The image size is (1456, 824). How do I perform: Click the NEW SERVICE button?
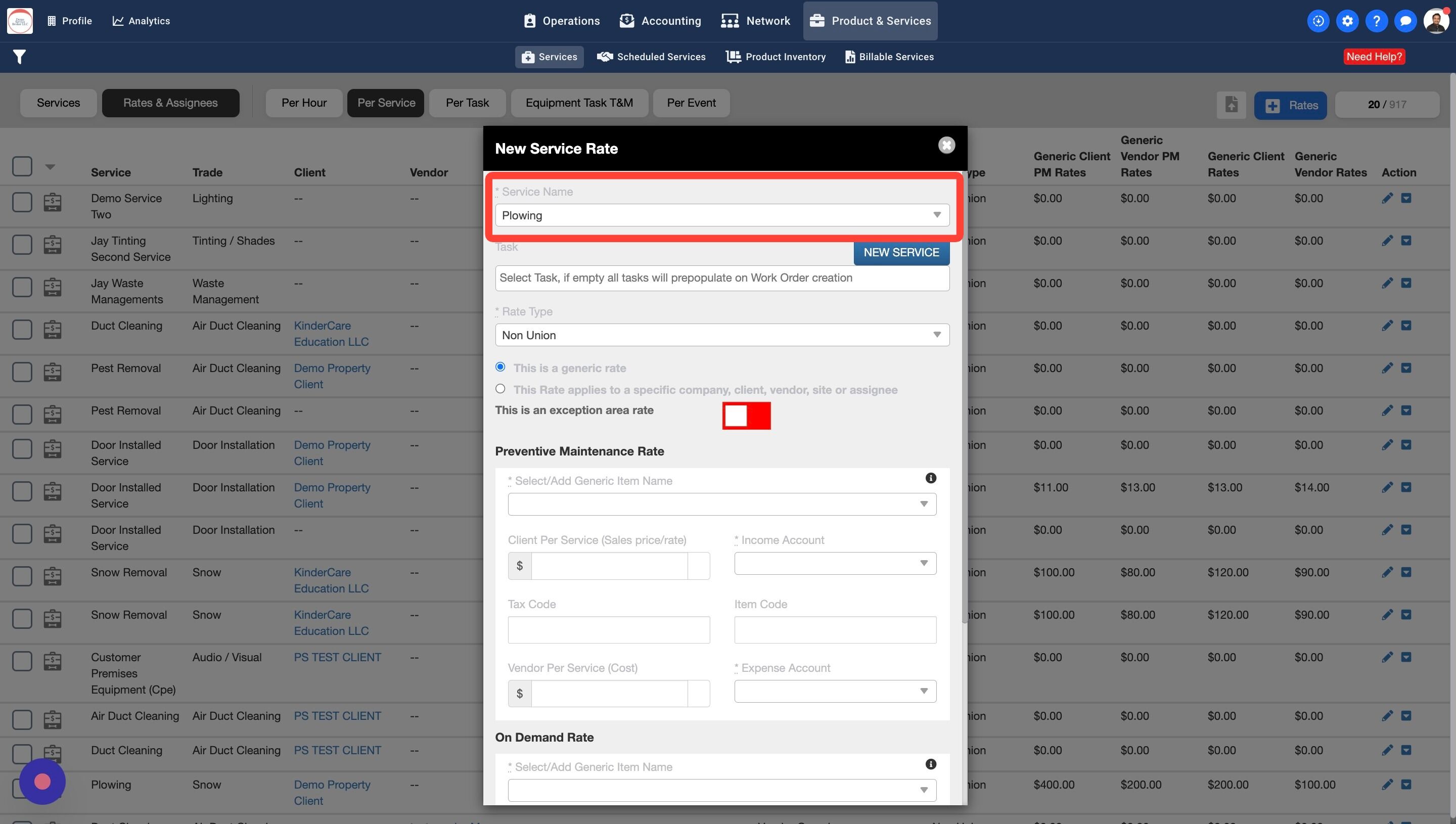(x=901, y=252)
